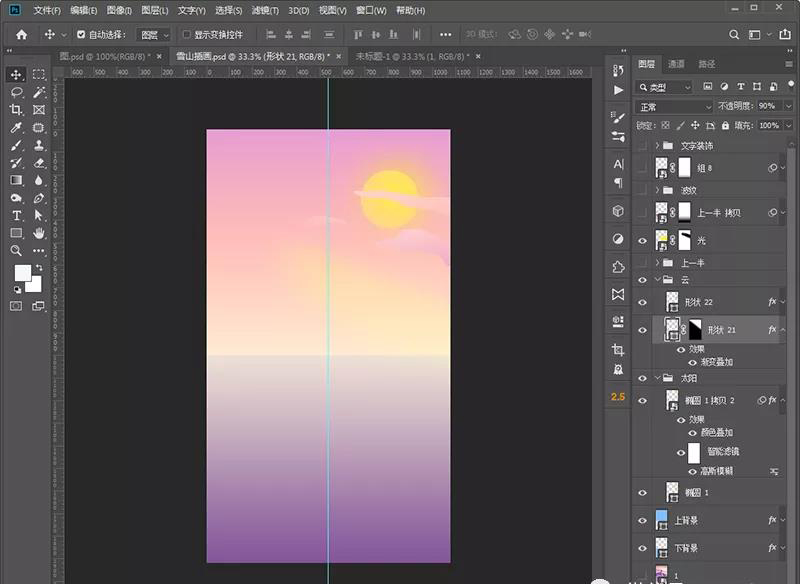The image size is (800, 584).
Task: Collapse the 太阳 layer group
Action: coord(657,379)
